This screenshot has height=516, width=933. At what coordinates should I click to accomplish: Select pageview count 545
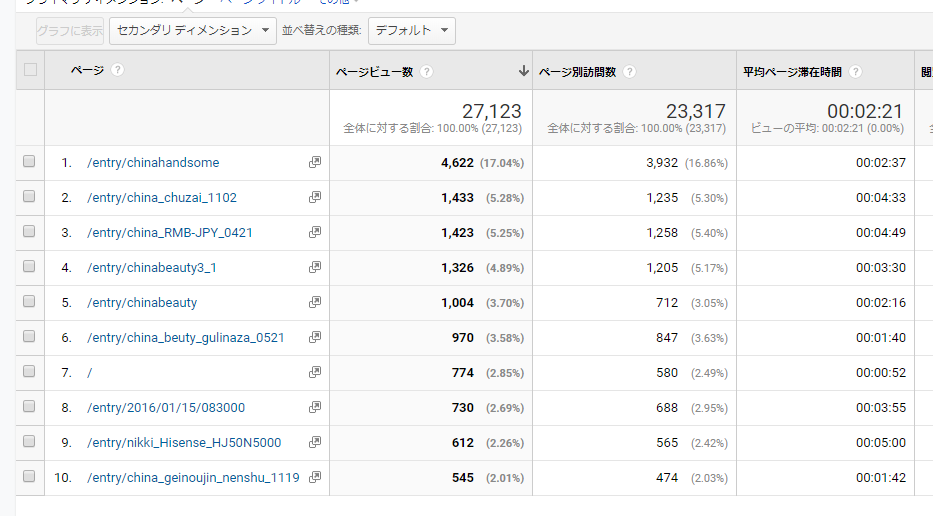pos(463,478)
